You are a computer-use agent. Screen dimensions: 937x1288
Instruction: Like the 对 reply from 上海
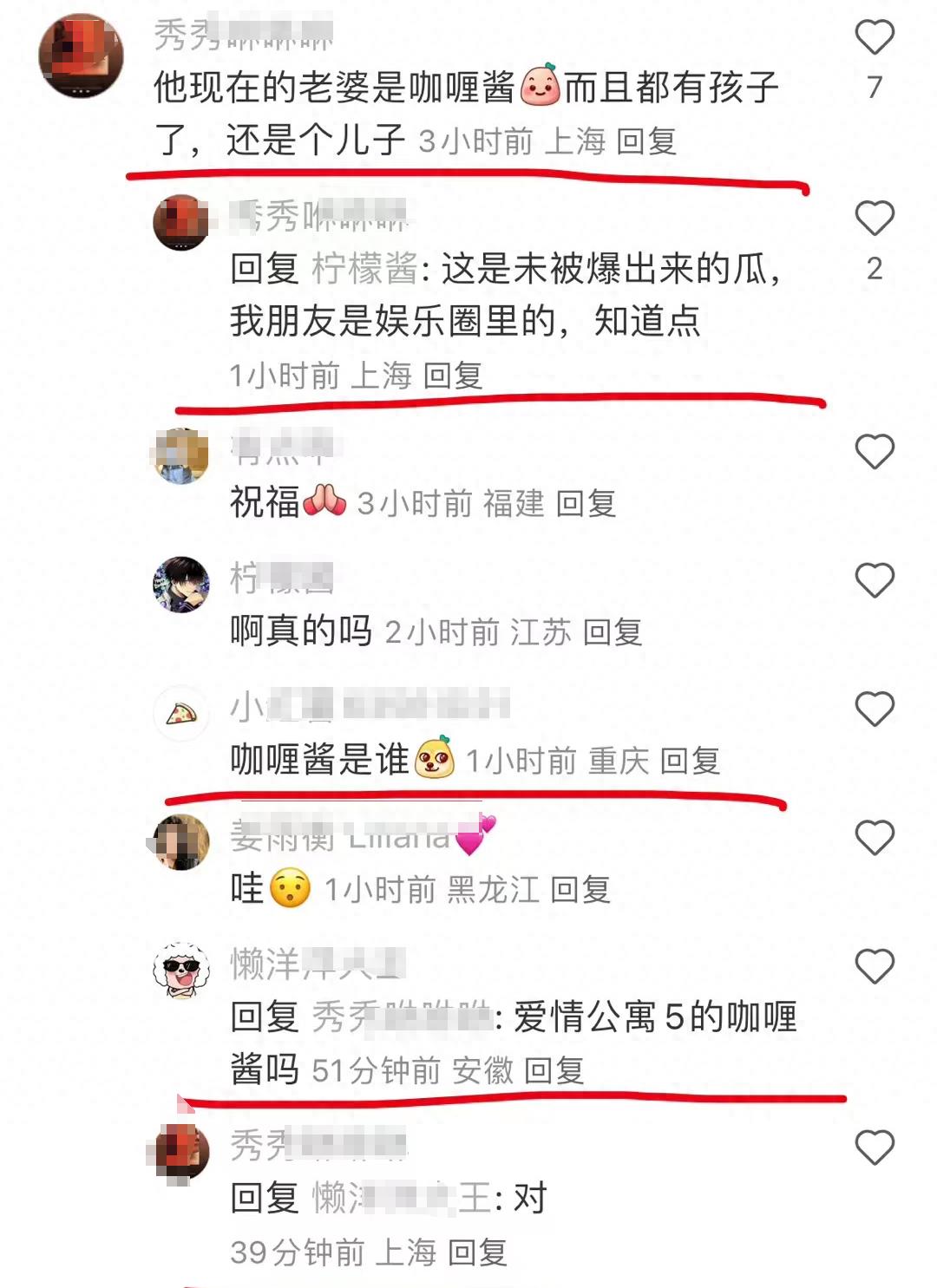[875, 1147]
